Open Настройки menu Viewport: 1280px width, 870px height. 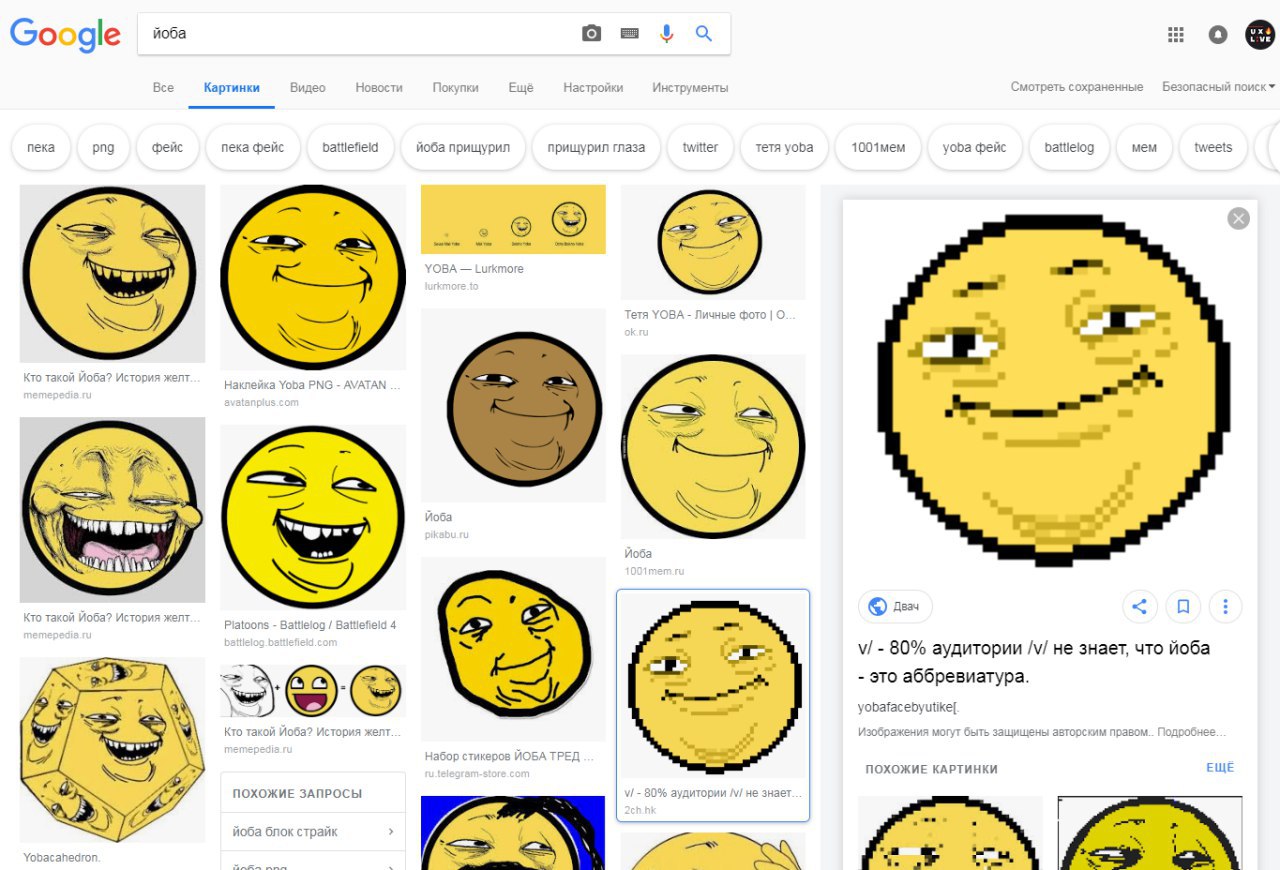(x=593, y=88)
